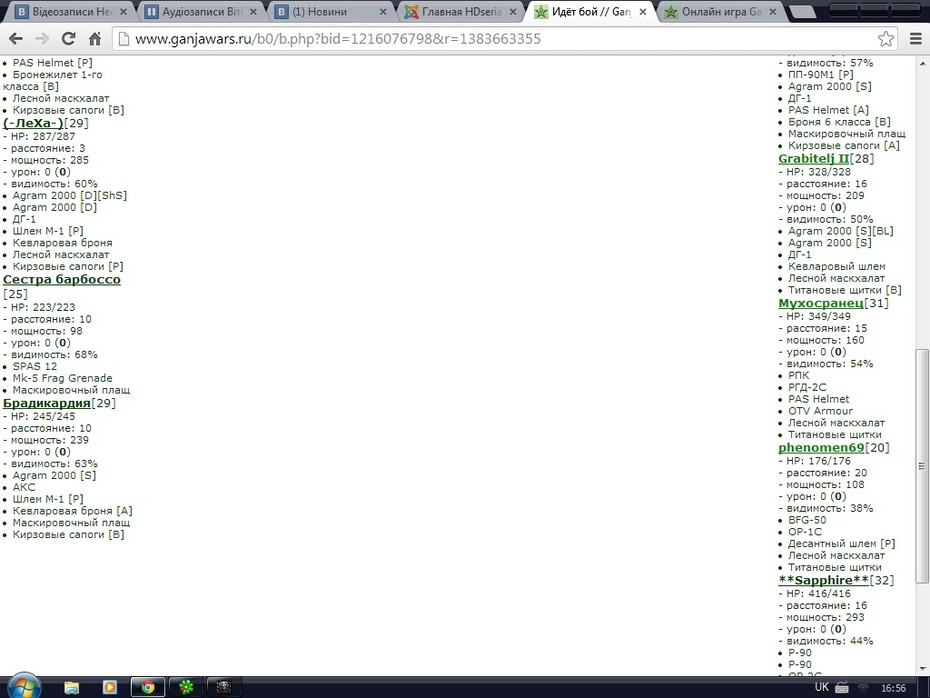Go back with the browser back arrow

point(16,39)
